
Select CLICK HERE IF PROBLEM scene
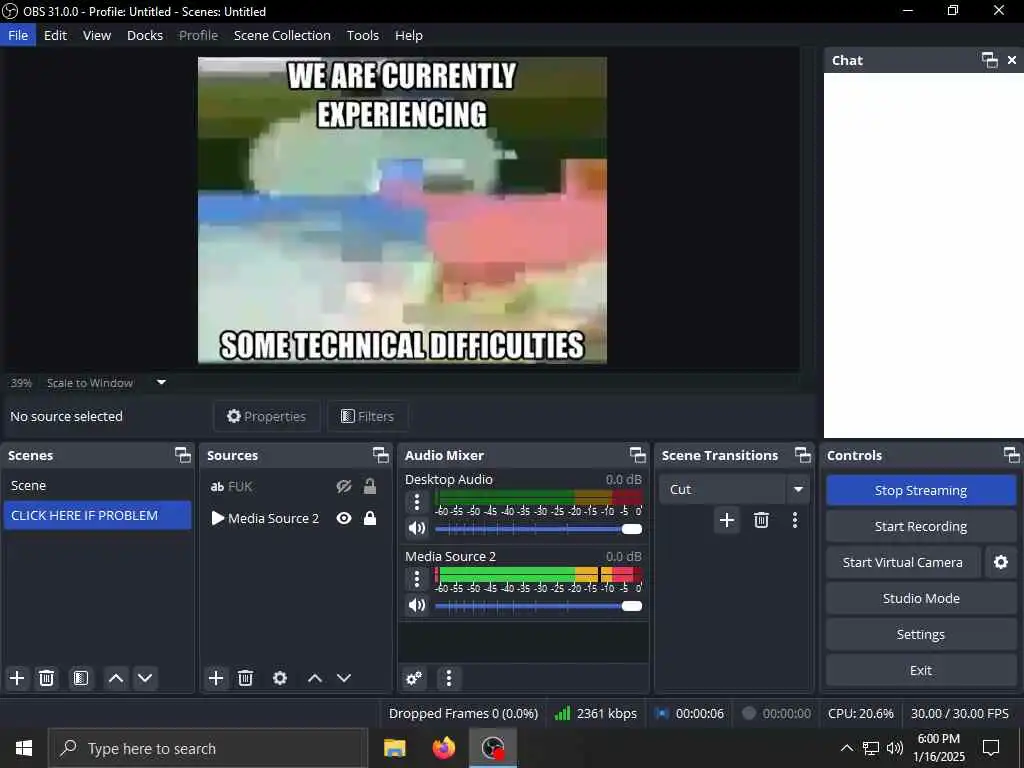(x=97, y=515)
